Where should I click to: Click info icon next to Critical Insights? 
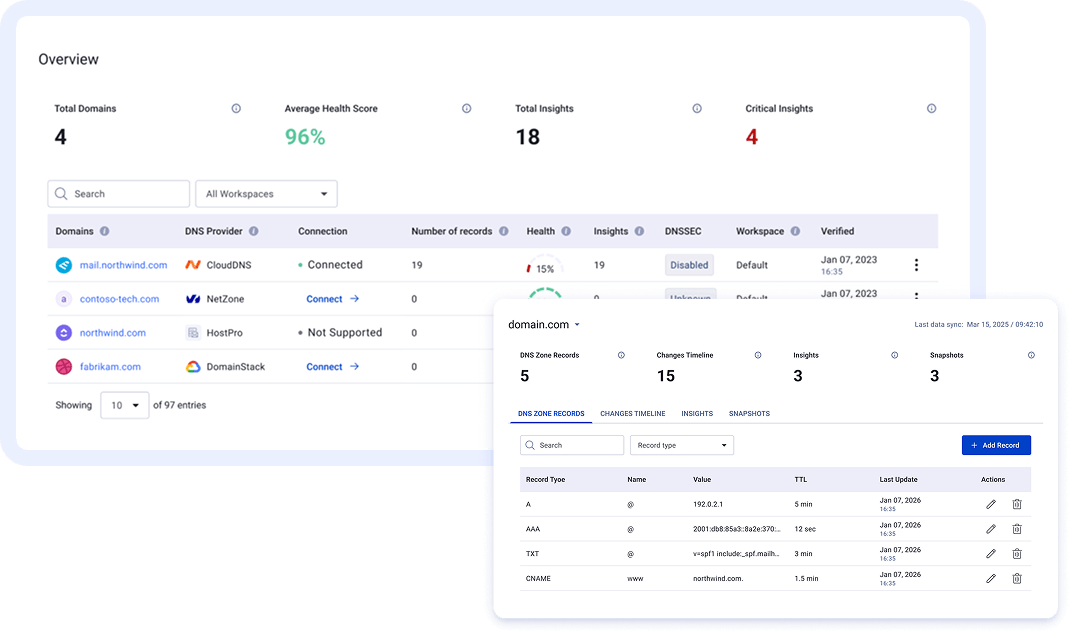[931, 109]
